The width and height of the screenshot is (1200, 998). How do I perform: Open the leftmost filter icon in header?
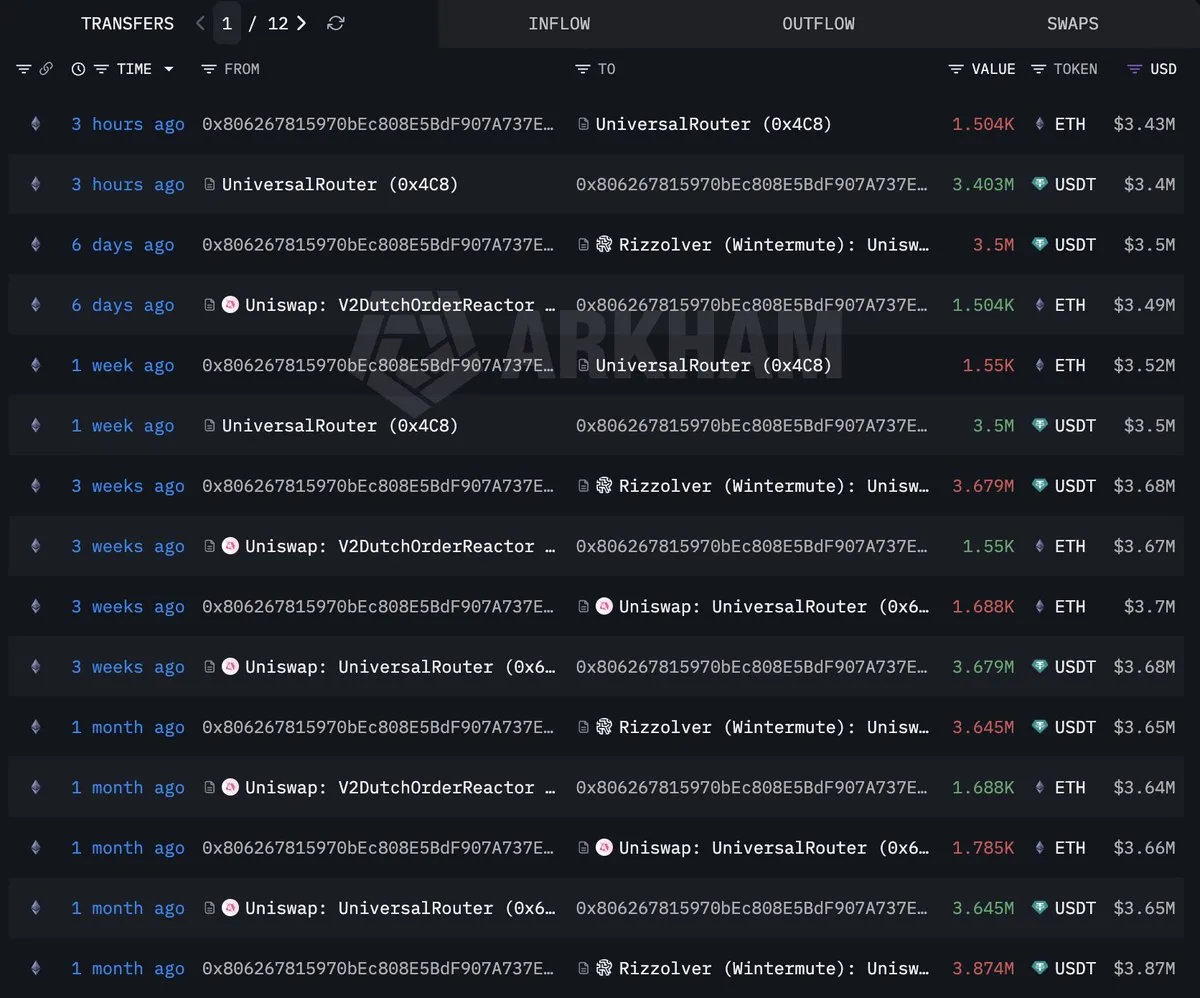(24, 69)
